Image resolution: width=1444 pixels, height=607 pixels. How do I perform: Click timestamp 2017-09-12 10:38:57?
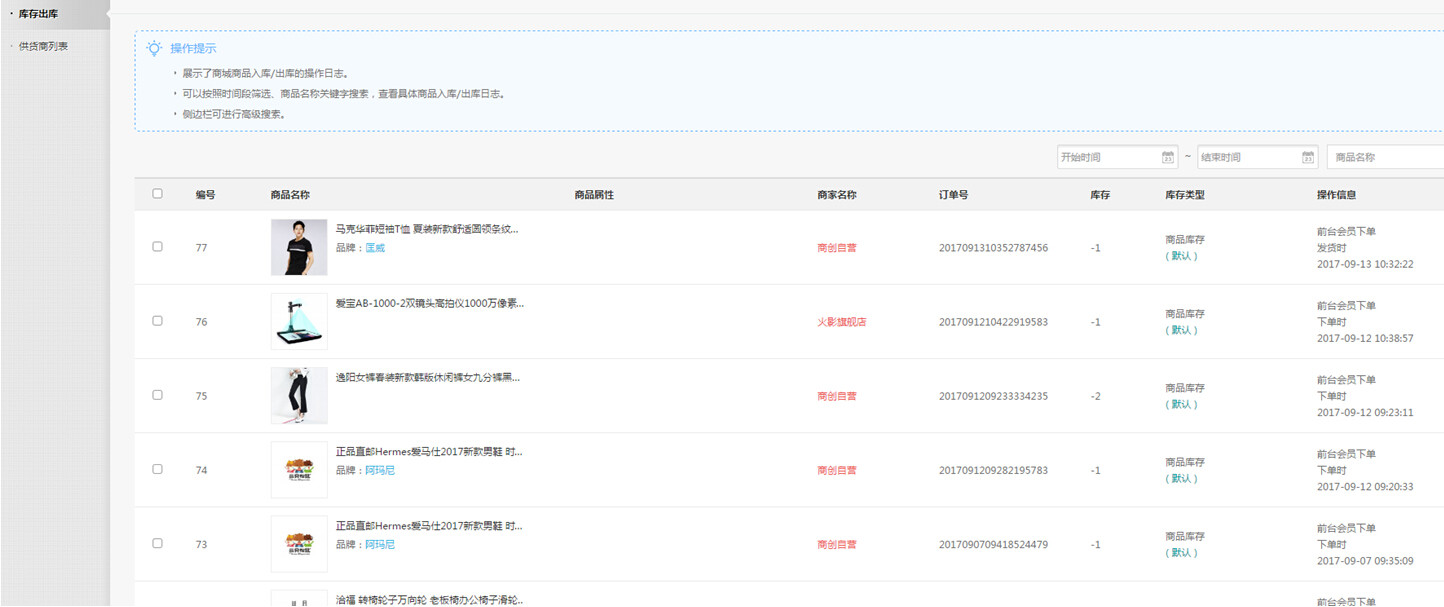click(1365, 338)
